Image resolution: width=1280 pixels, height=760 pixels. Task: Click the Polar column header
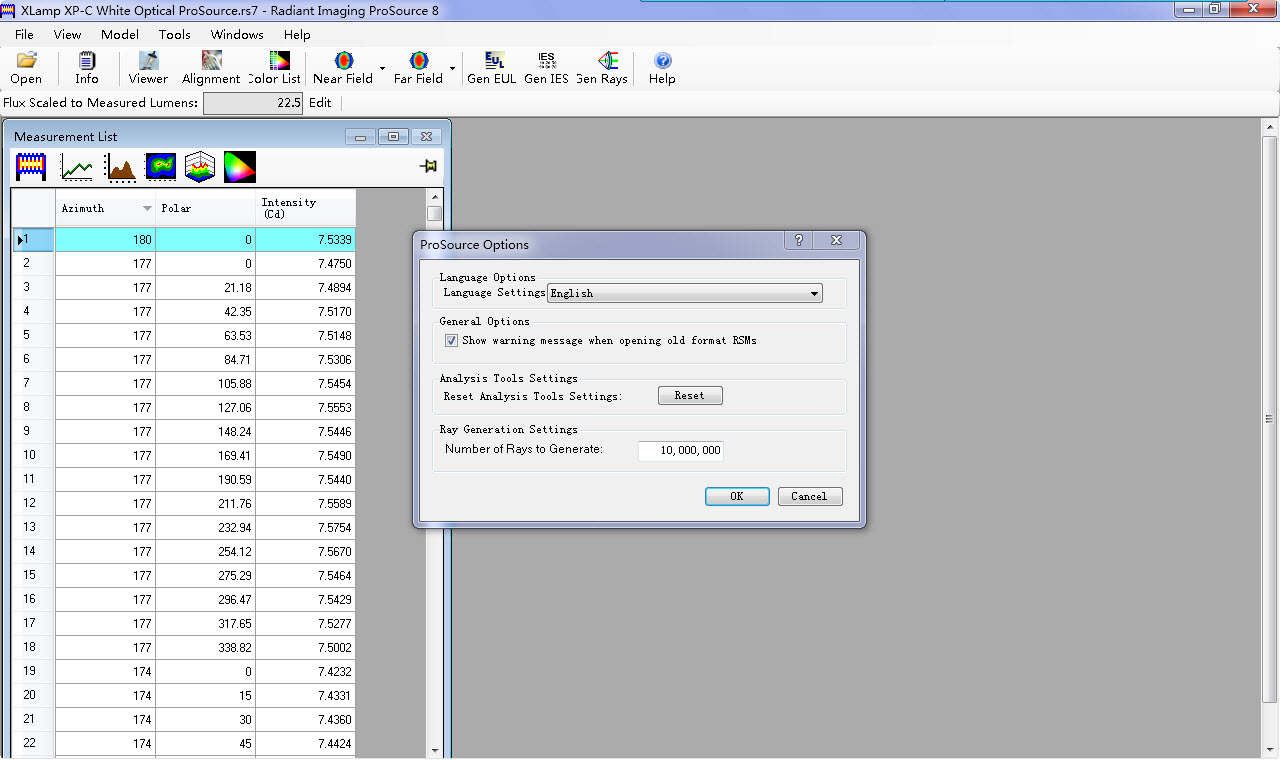[205, 208]
